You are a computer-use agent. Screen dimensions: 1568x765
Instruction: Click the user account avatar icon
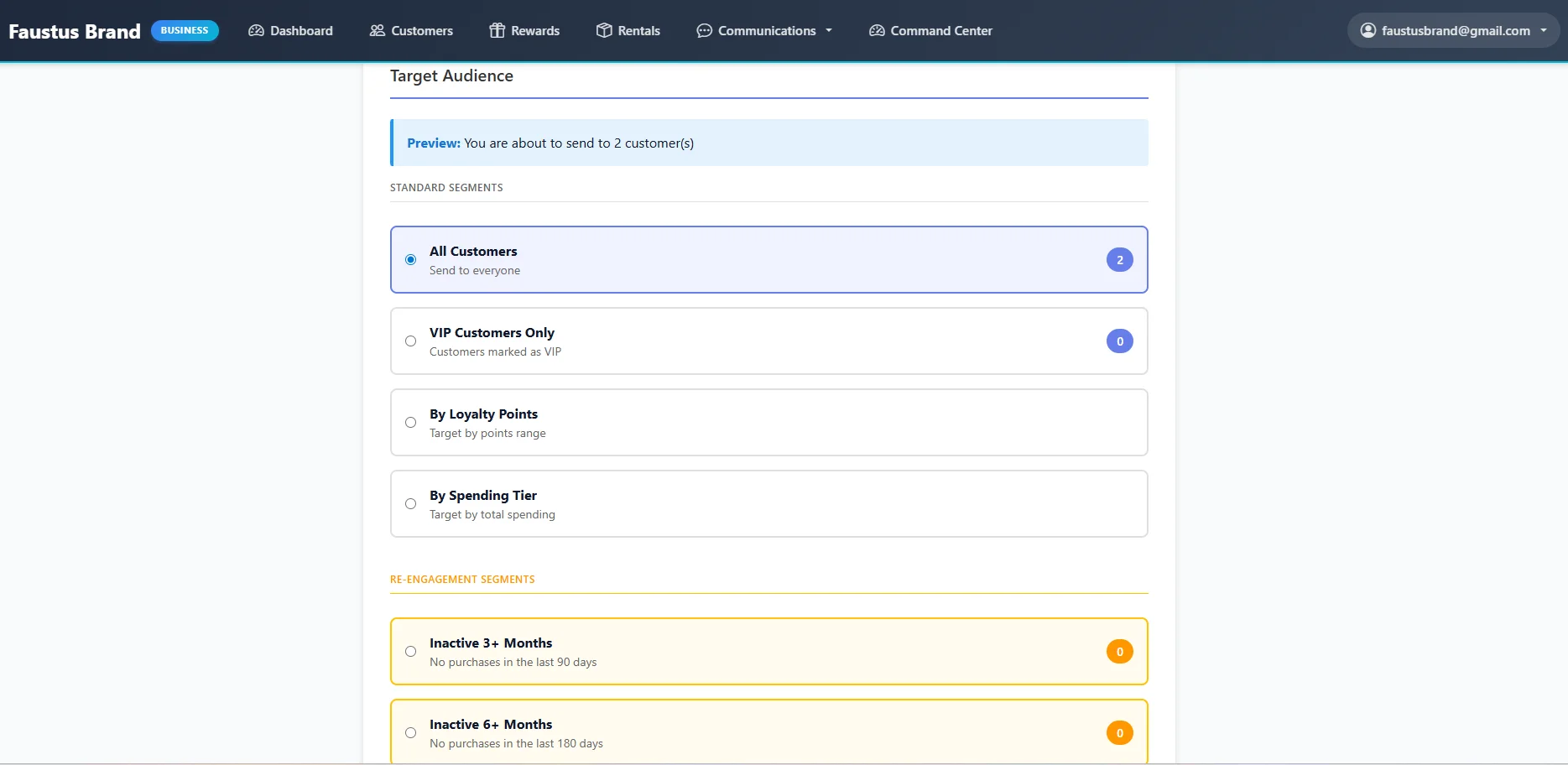pos(1367,31)
